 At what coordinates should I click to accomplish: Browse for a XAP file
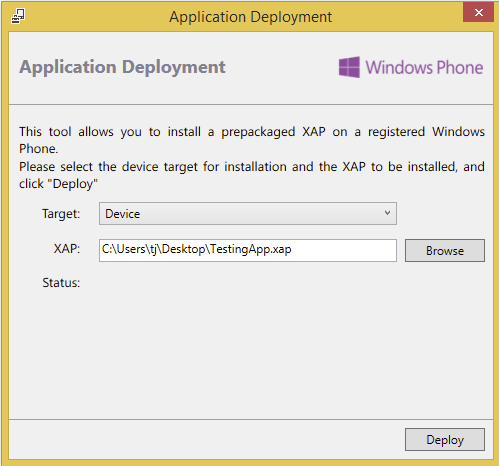click(445, 250)
